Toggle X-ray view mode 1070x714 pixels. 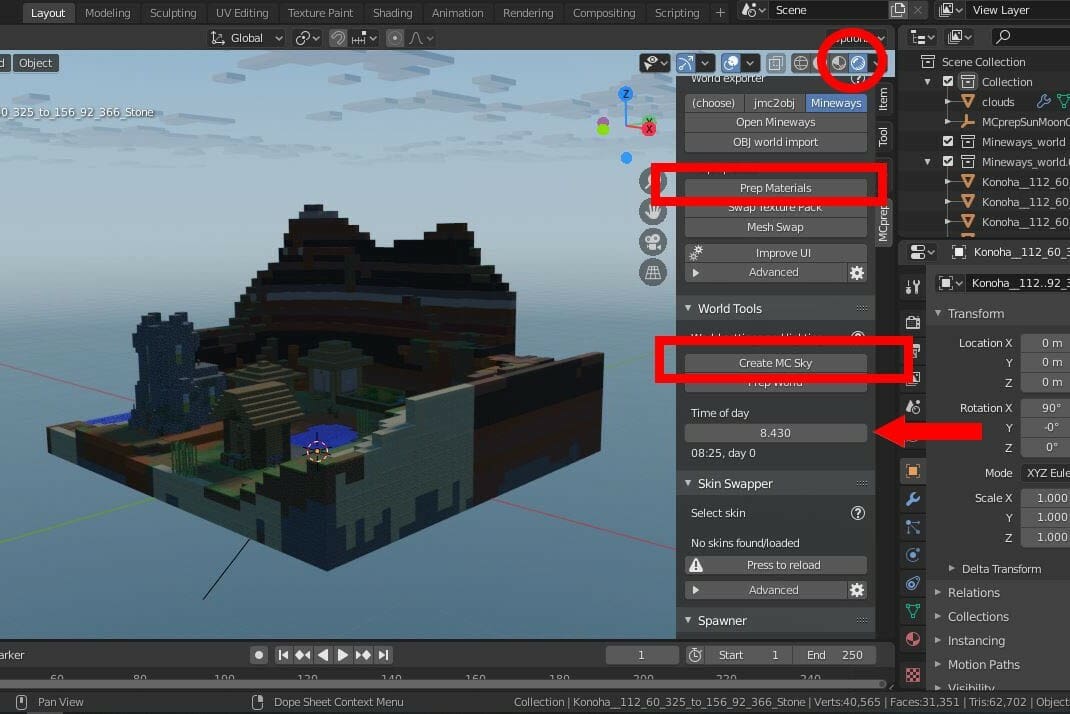775,63
